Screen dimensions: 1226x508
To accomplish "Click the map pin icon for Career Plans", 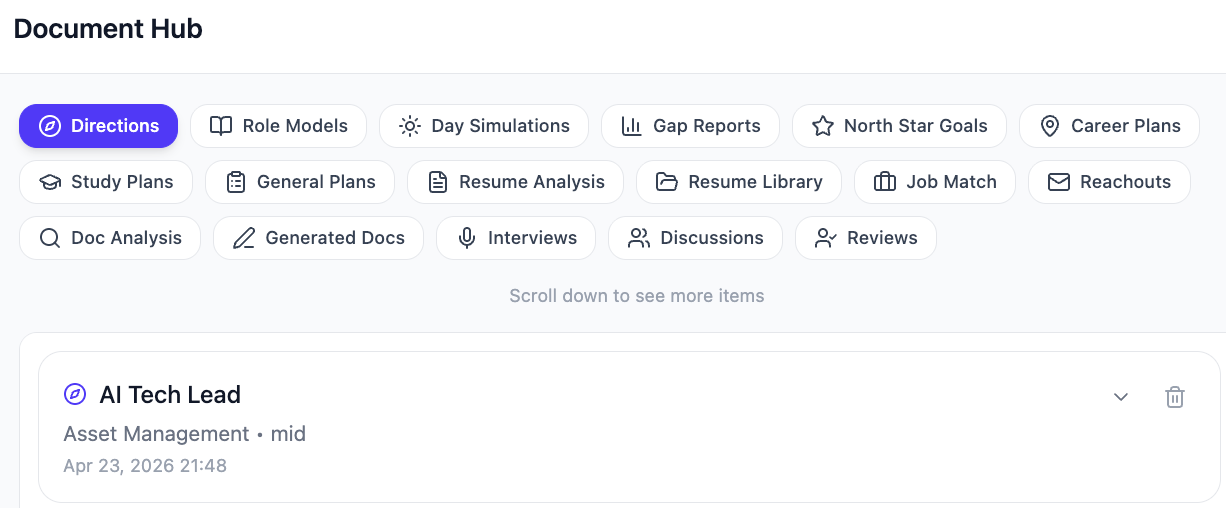I will tap(1050, 126).
